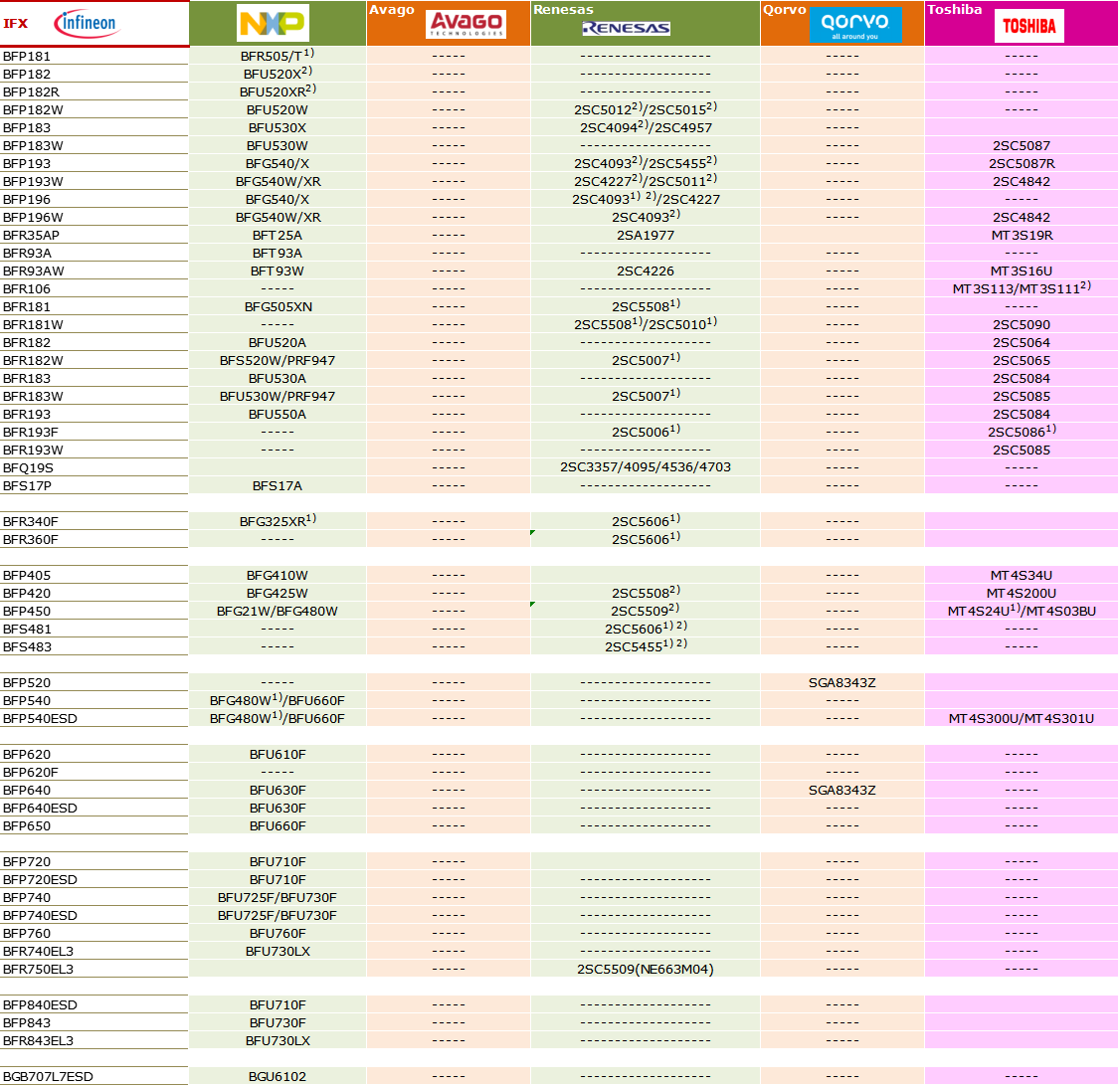Image resolution: width=1120 pixels, height=1087 pixels.
Task: Click the Renesas logo in the header
Action: [626, 28]
